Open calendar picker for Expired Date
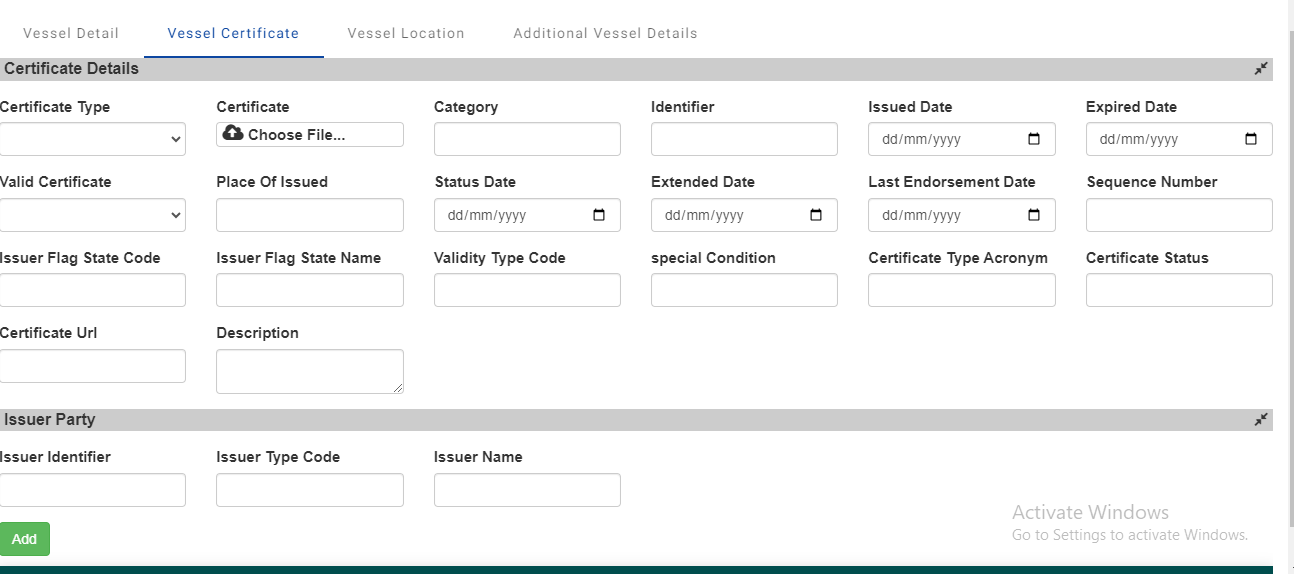The width and height of the screenshot is (1294, 574). pyautogui.click(x=1251, y=140)
